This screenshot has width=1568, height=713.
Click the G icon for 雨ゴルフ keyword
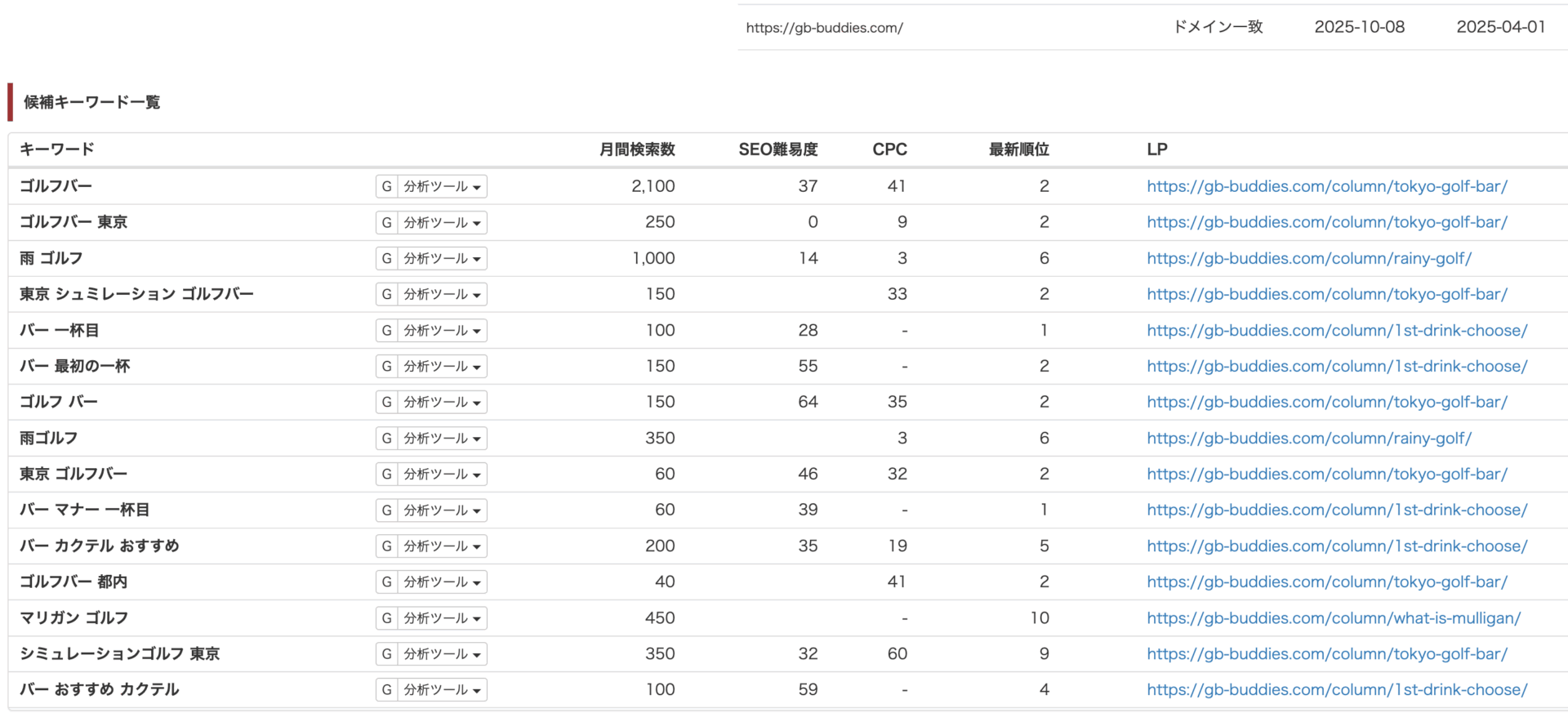point(387,438)
